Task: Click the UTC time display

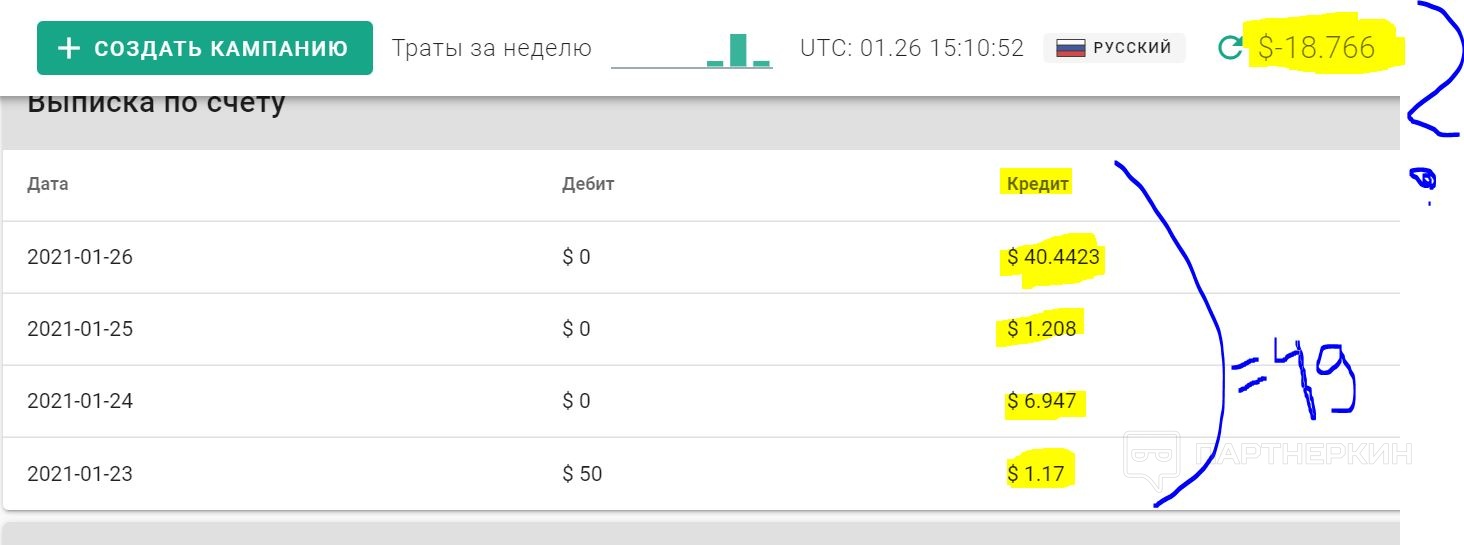Action: point(912,48)
